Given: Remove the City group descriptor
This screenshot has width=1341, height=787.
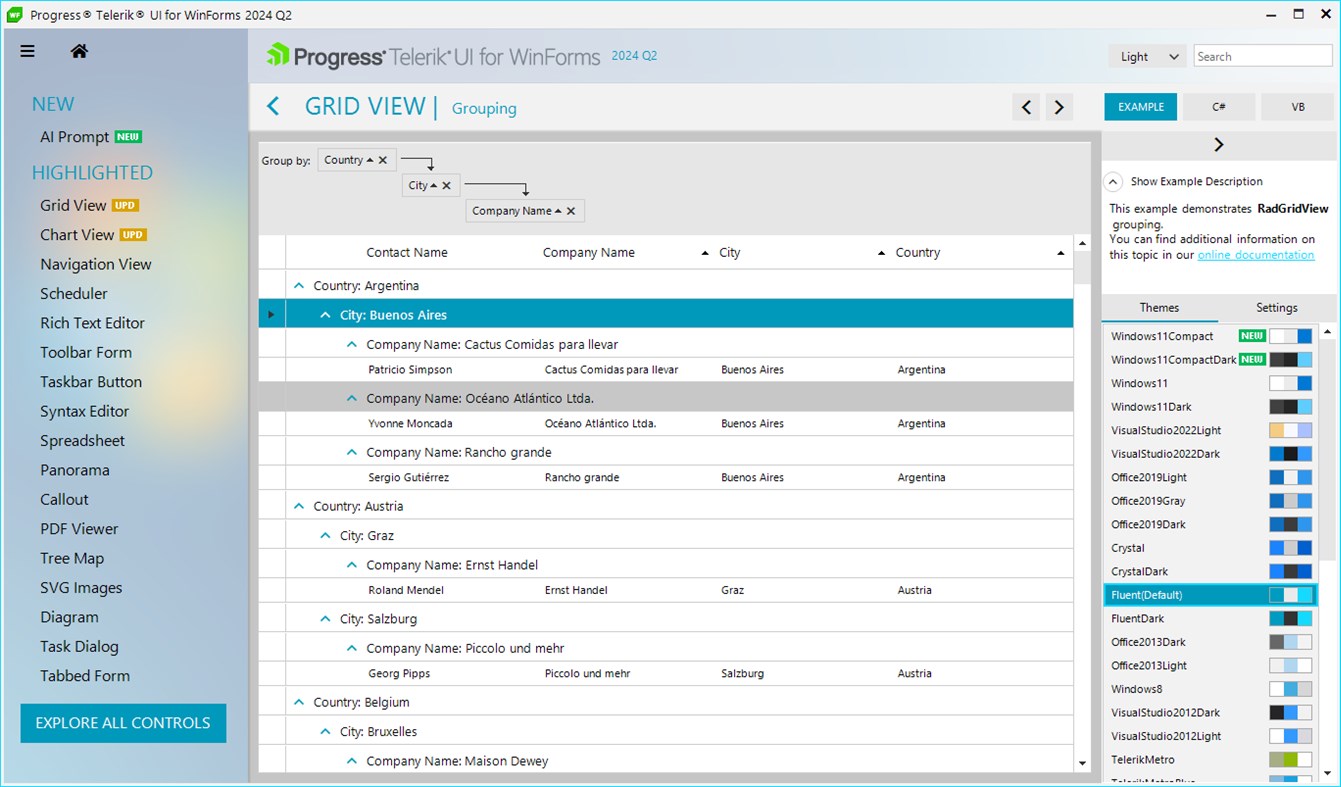Looking at the screenshot, I should (446, 185).
